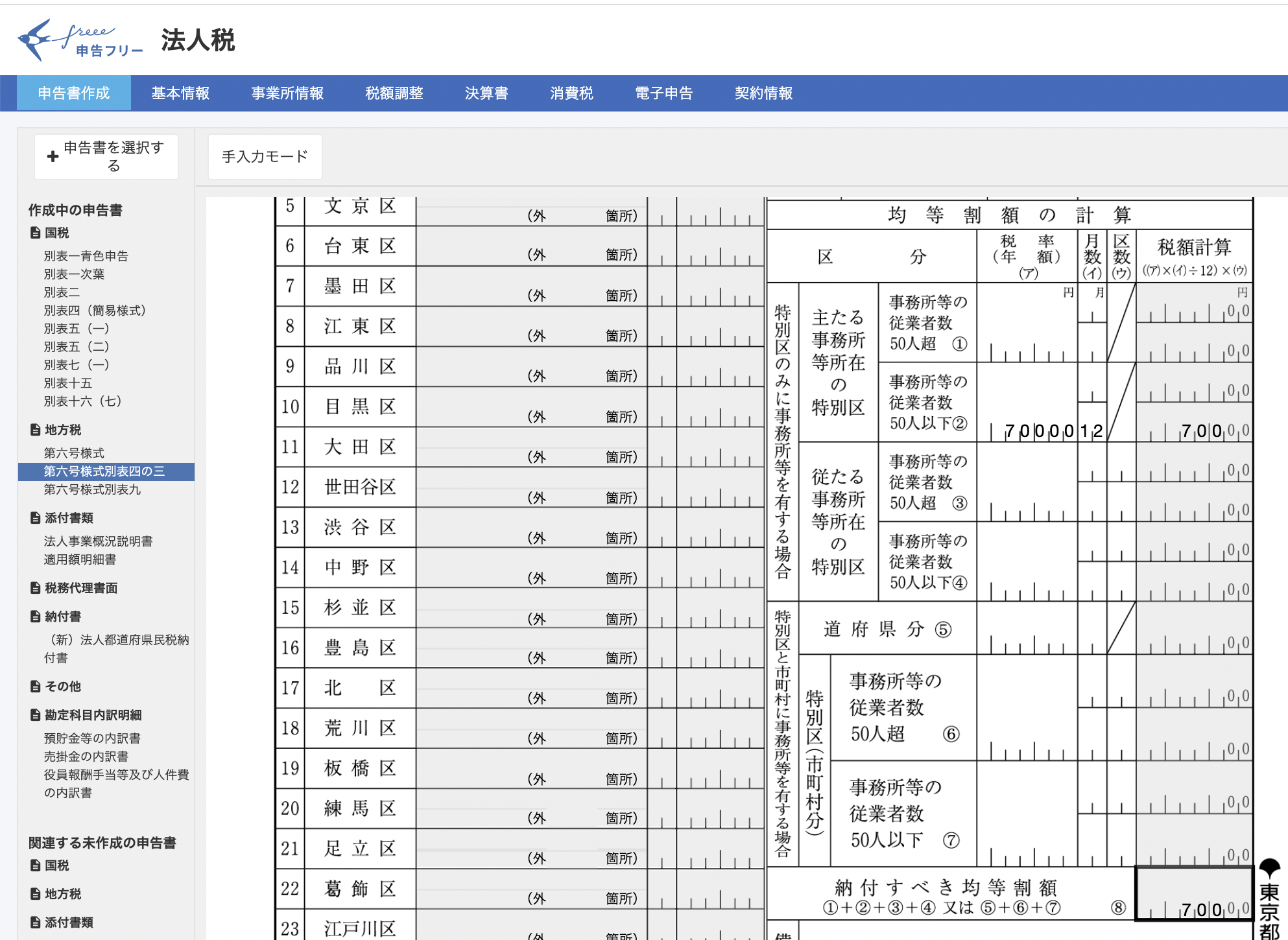Open 別表一青色申告 form link
This screenshot has width=1288, height=940.
(86, 256)
